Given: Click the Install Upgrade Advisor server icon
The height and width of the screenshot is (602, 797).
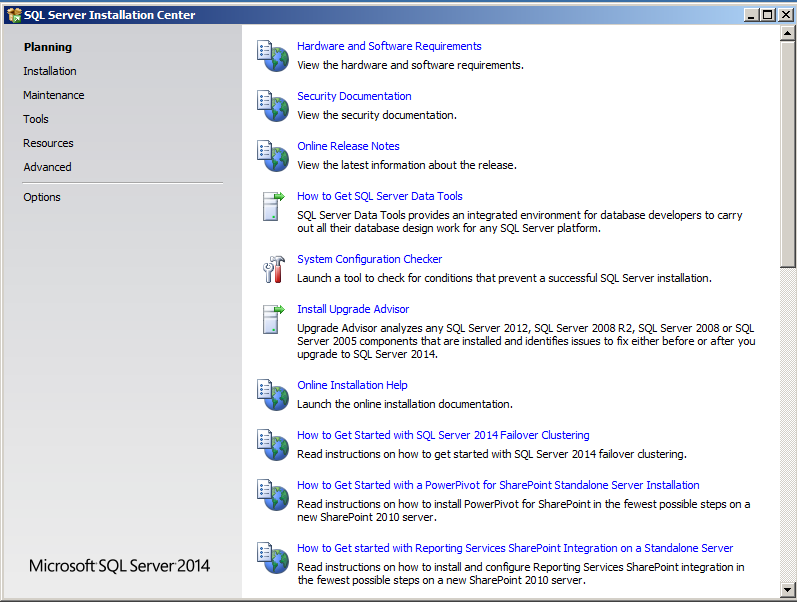Looking at the screenshot, I should click(273, 319).
